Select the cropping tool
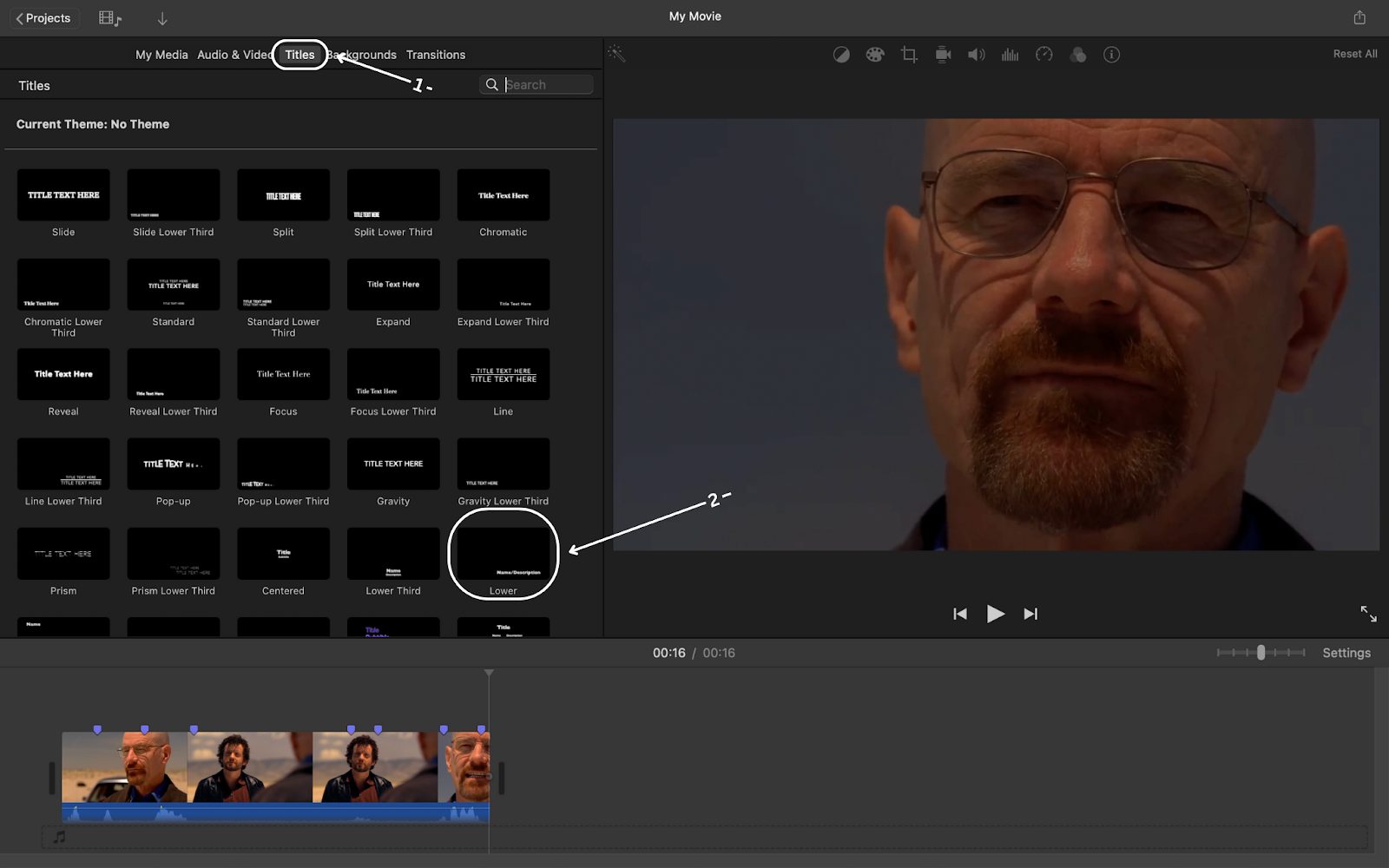This screenshot has width=1389, height=868. coord(909,55)
